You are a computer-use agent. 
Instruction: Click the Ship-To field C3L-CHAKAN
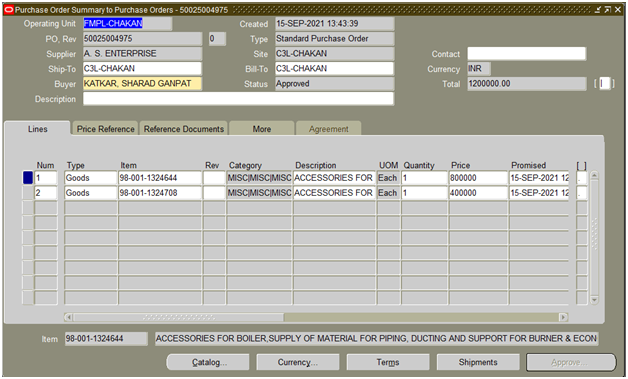point(142,69)
